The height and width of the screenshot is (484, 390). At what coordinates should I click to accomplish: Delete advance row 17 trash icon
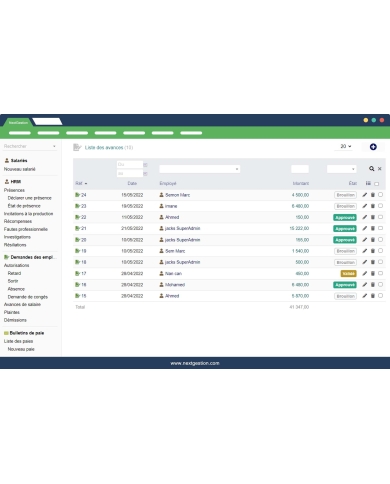[373, 273]
